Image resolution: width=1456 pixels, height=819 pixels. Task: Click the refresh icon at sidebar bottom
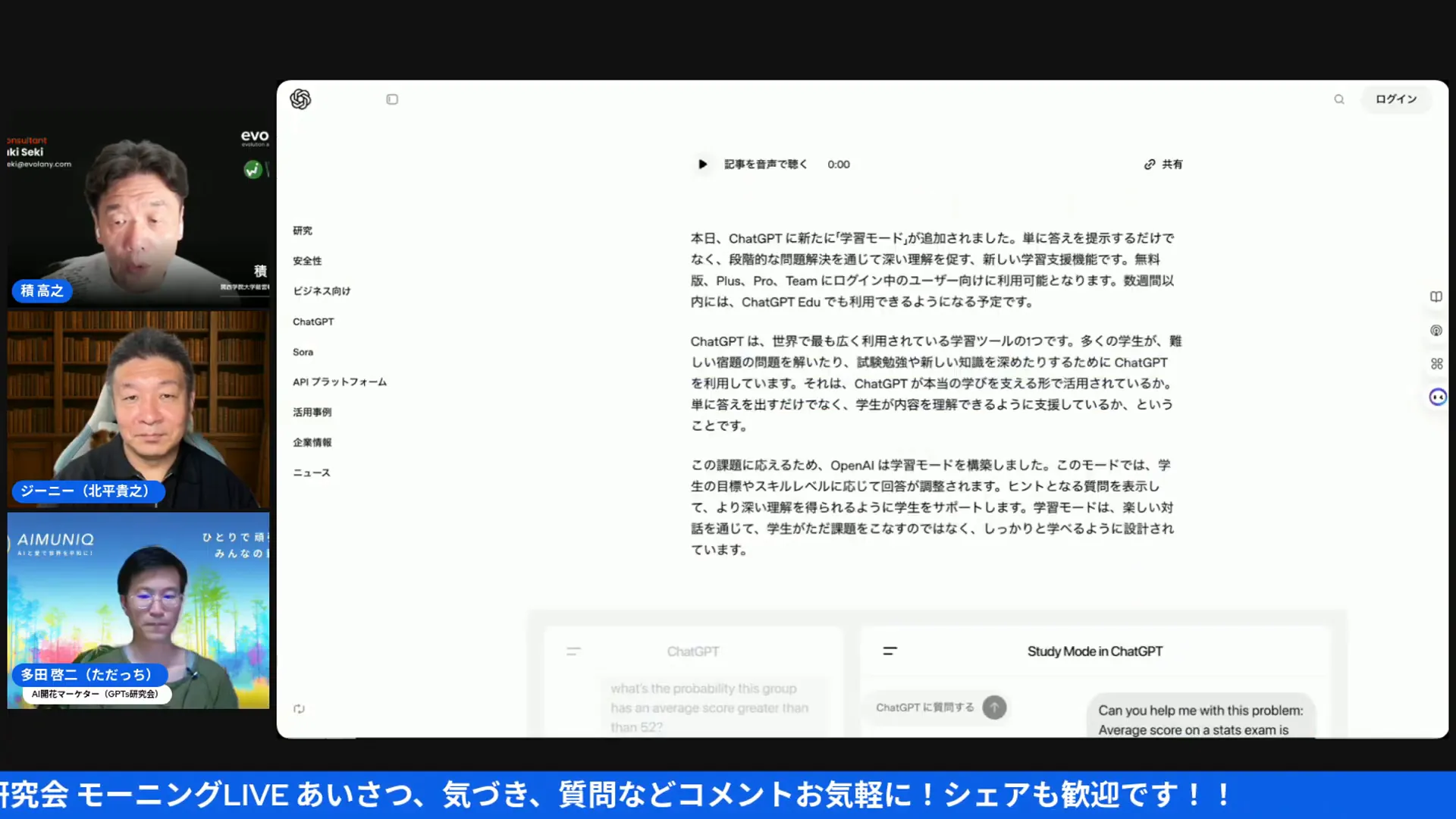click(299, 709)
